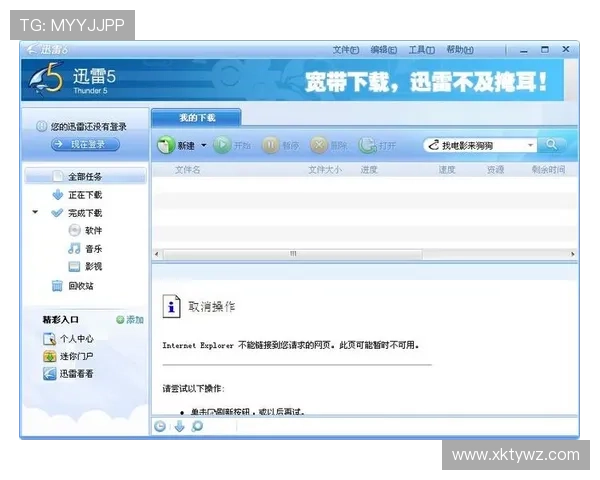Viewport: 600px width, 480px height.
Task: Select the 影视 video category
Action: click(85, 266)
